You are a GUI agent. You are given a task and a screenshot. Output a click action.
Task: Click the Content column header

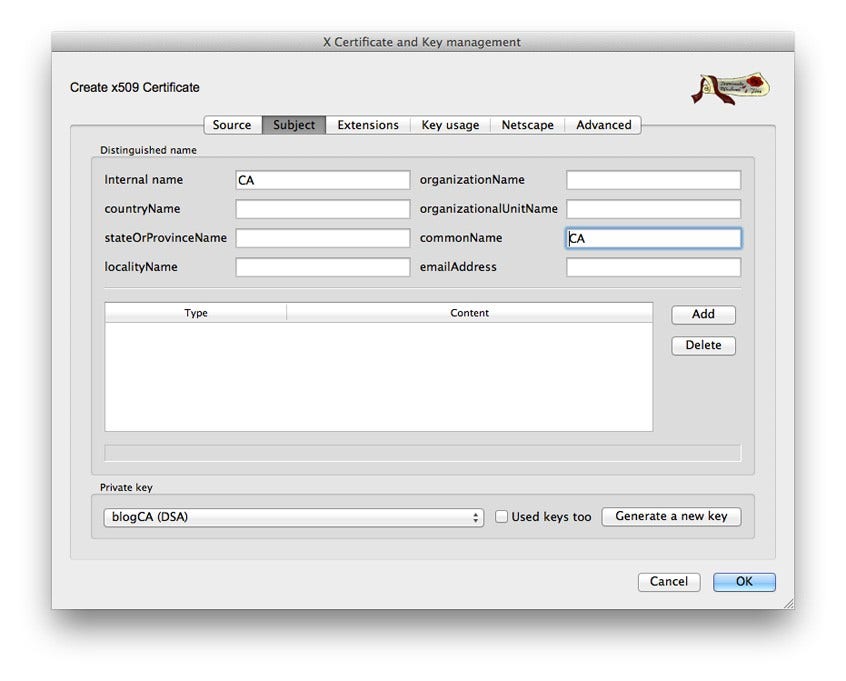tap(470, 312)
